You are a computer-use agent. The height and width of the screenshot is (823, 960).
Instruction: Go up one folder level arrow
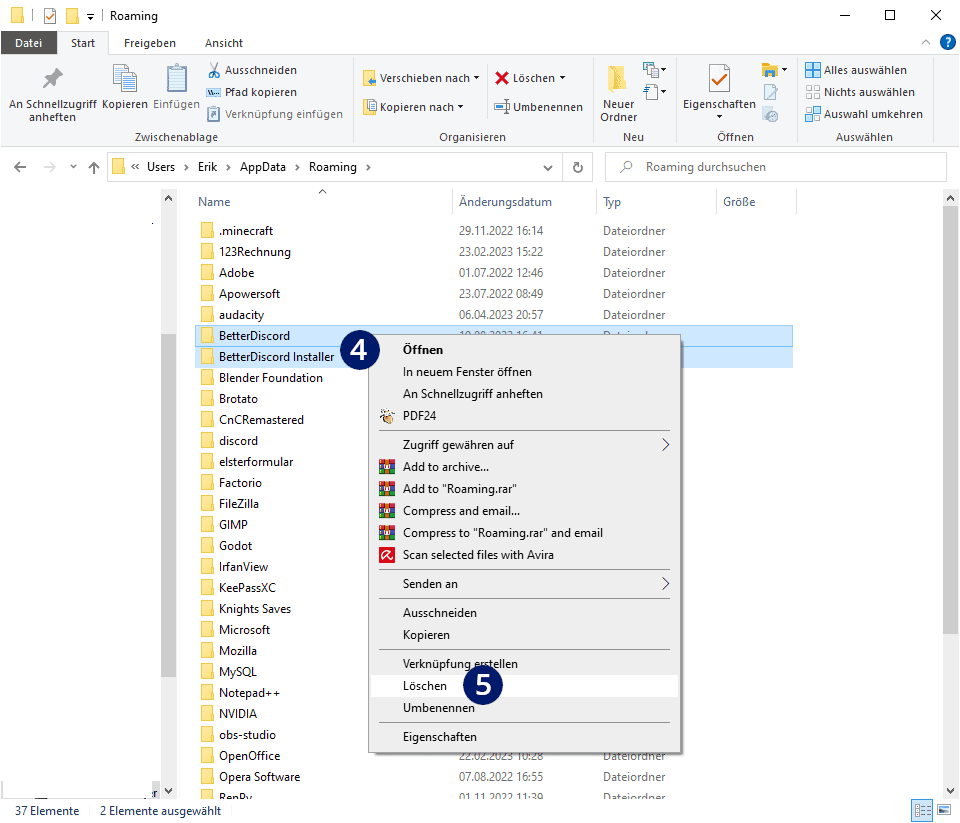click(x=94, y=167)
